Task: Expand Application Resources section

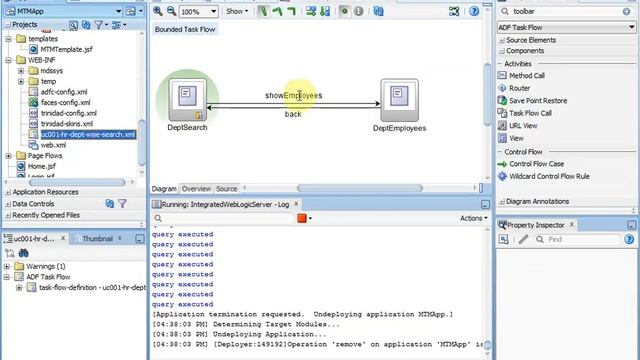Action: pyautogui.click(x=8, y=192)
